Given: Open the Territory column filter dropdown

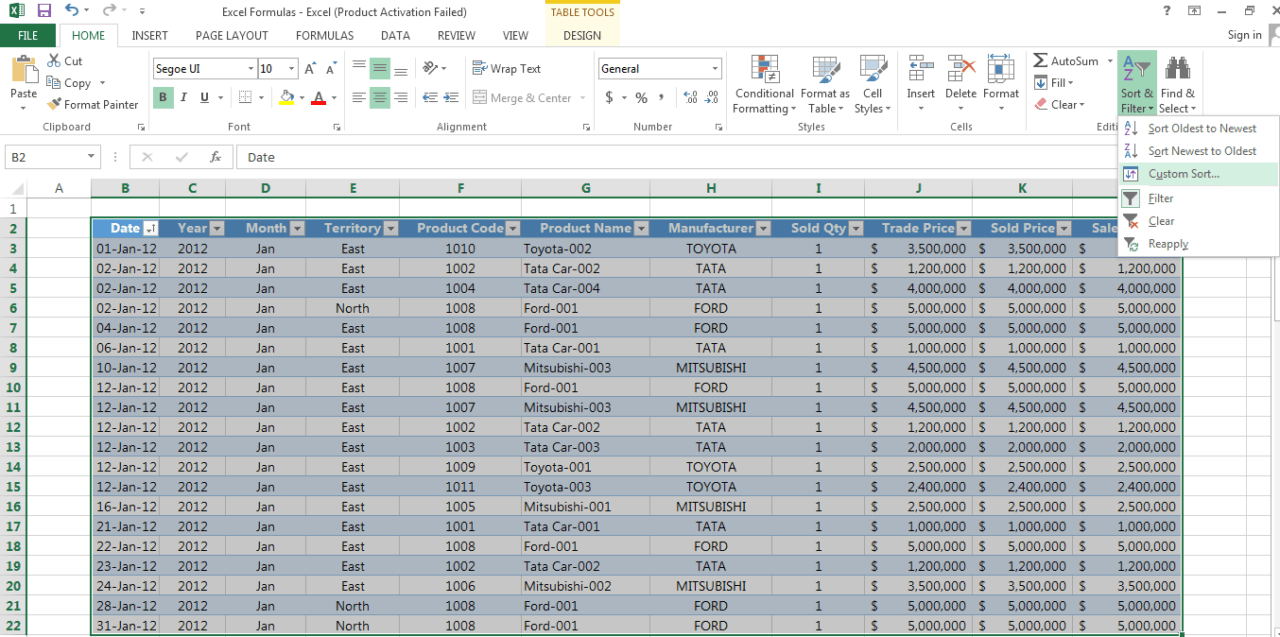Looking at the screenshot, I should pyautogui.click(x=391, y=228).
